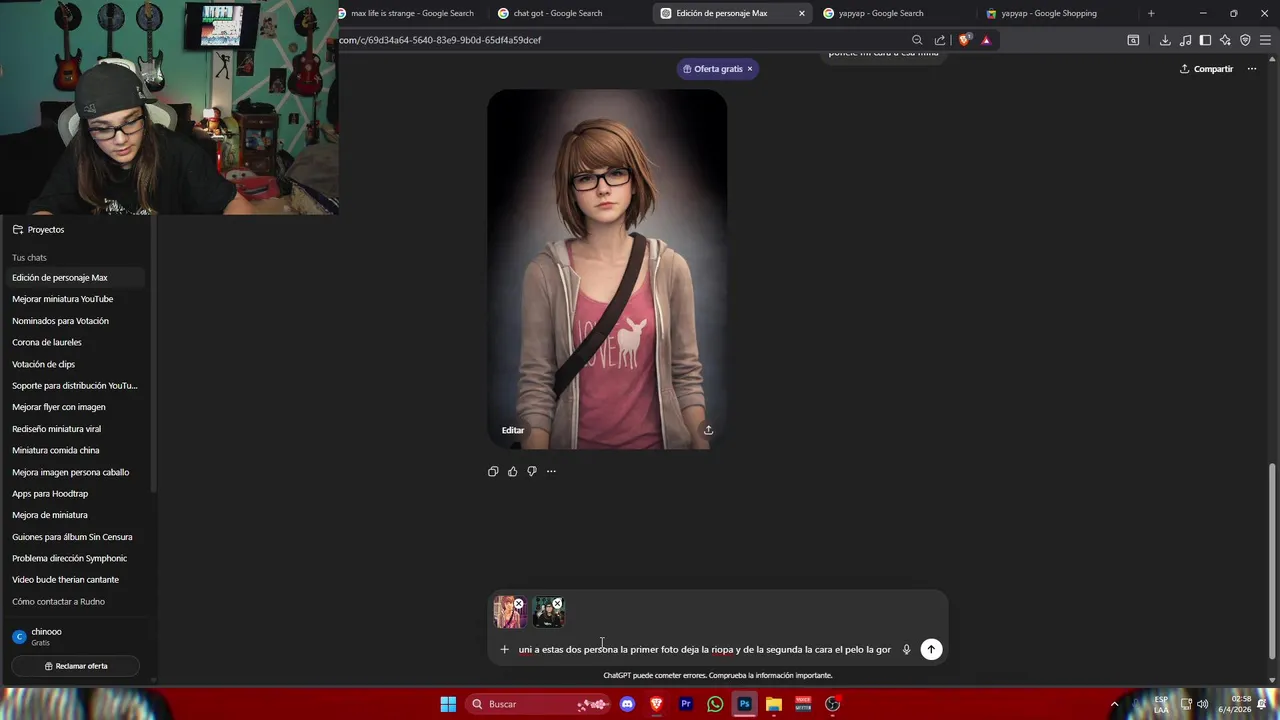The height and width of the screenshot is (720, 1280).
Task: Click the Brave Shields lion icon
Action: click(x=964, y=40)
